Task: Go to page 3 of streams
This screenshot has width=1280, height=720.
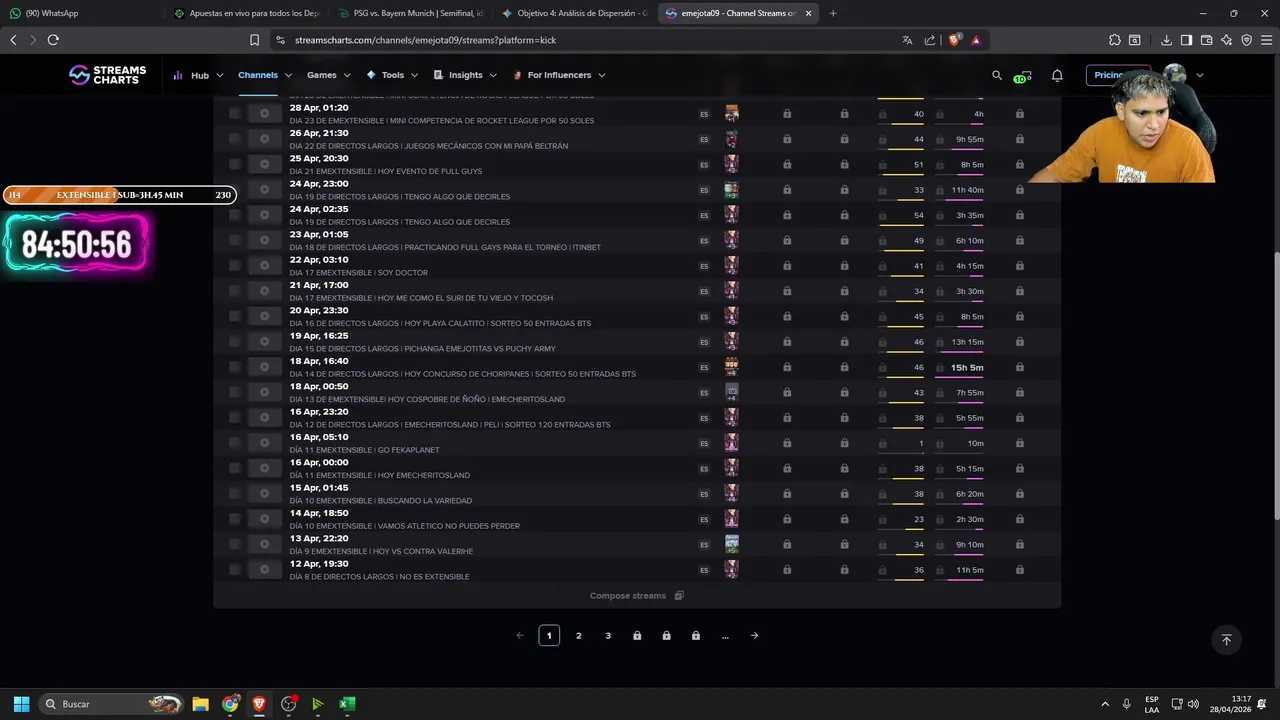Action: [608, 636]
